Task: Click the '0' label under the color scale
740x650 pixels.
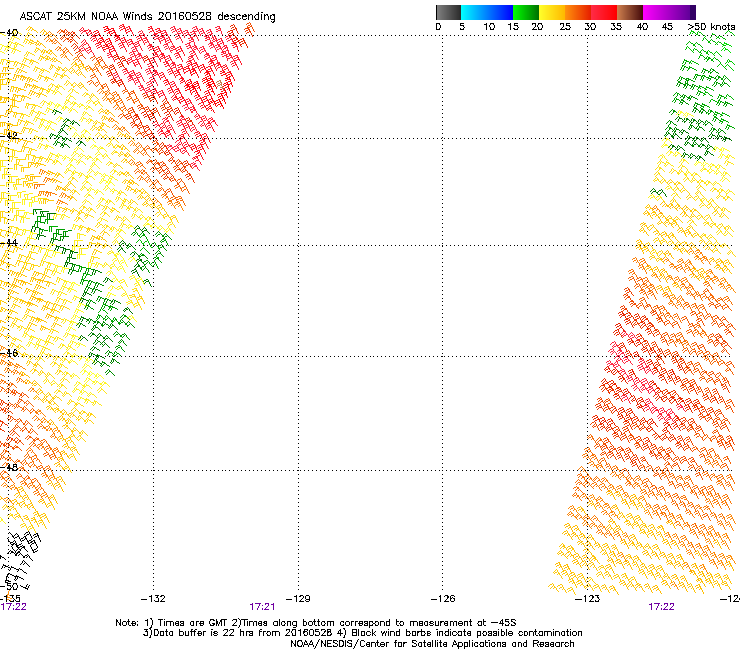Action: click(x=438, y=27)
